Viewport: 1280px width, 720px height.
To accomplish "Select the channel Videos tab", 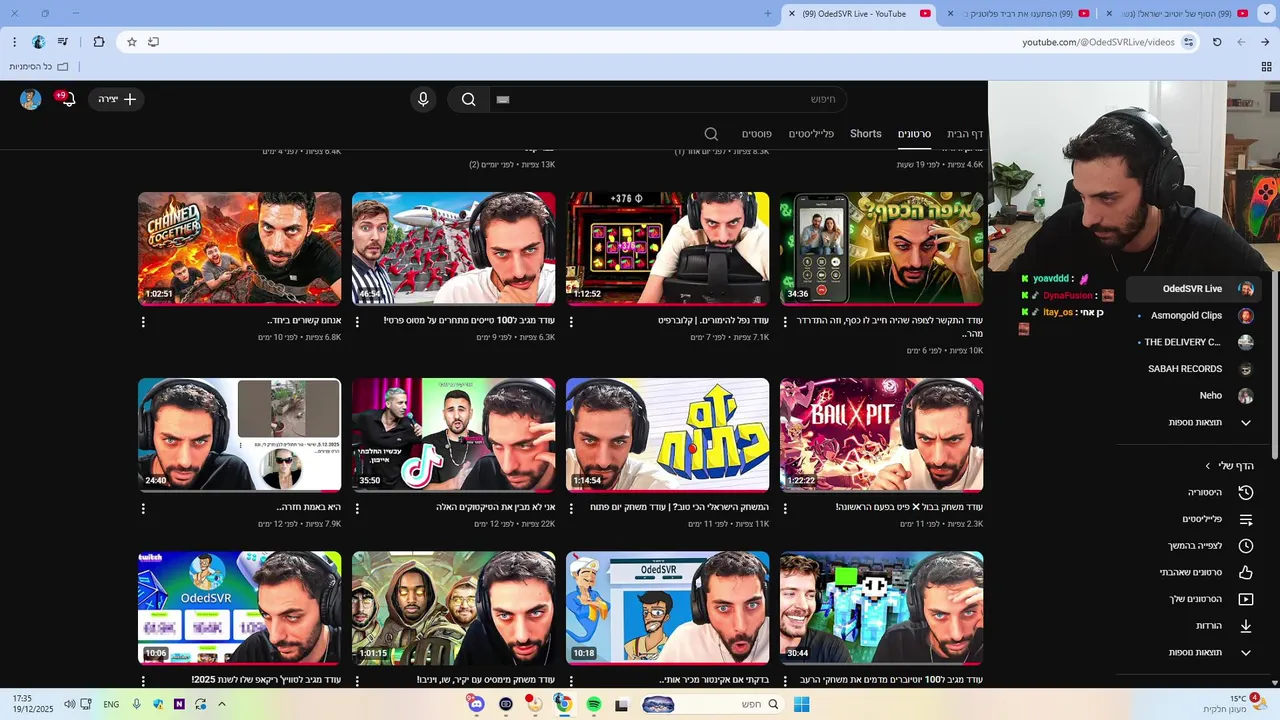I will (914, 134).
